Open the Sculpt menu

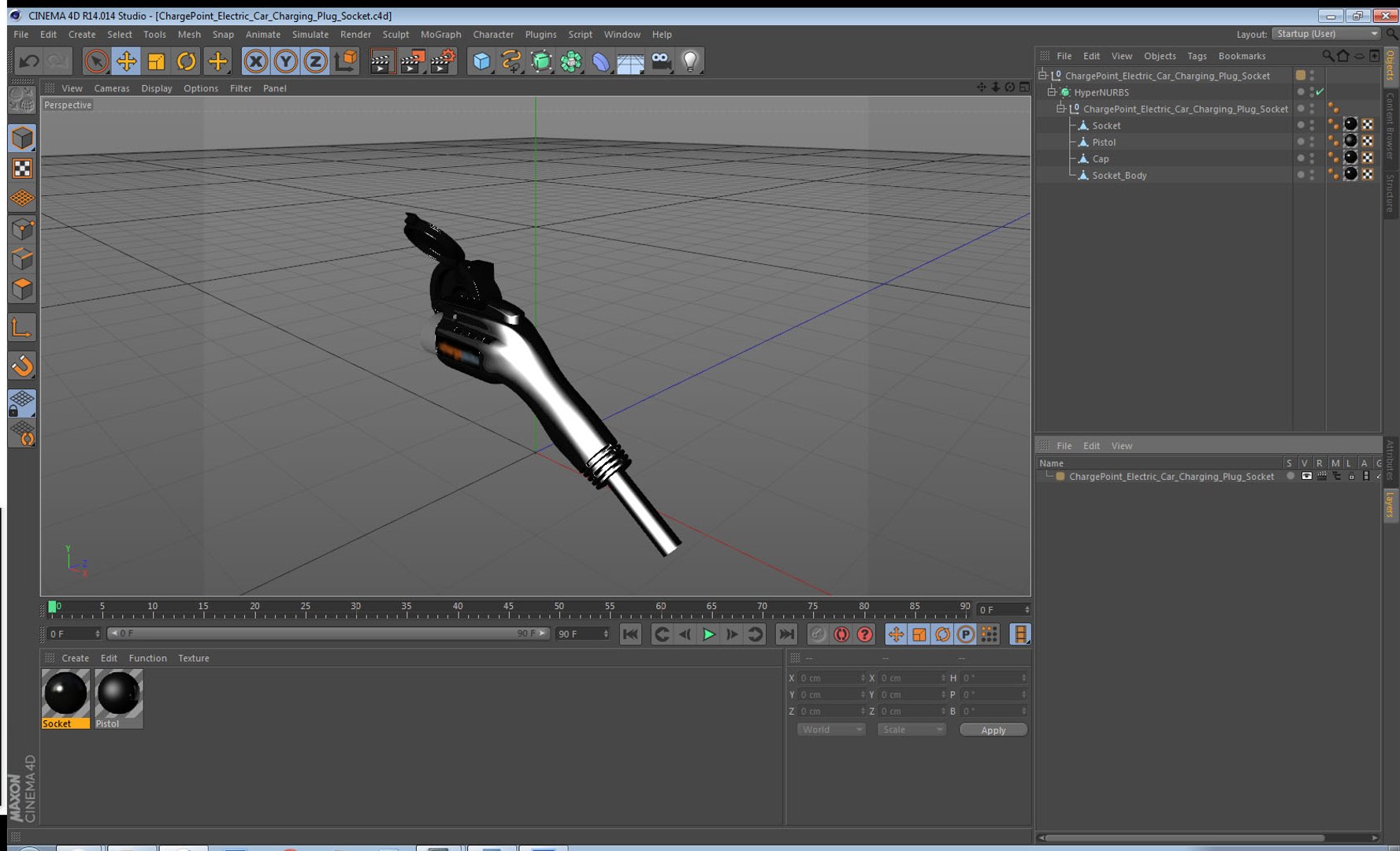click(x=395, y=35)
